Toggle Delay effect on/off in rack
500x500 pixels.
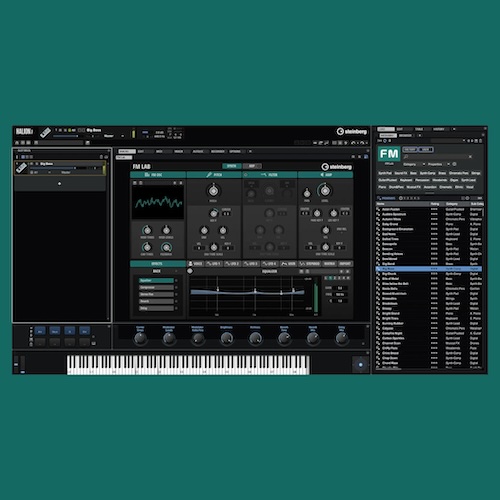pos(176,308)
